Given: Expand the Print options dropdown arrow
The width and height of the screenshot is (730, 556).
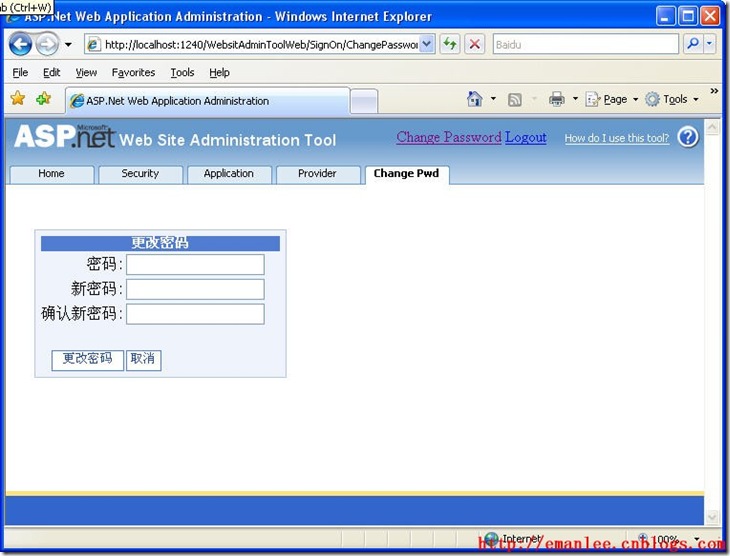Looking at the screenshot, I should click(x=575, y=99).
